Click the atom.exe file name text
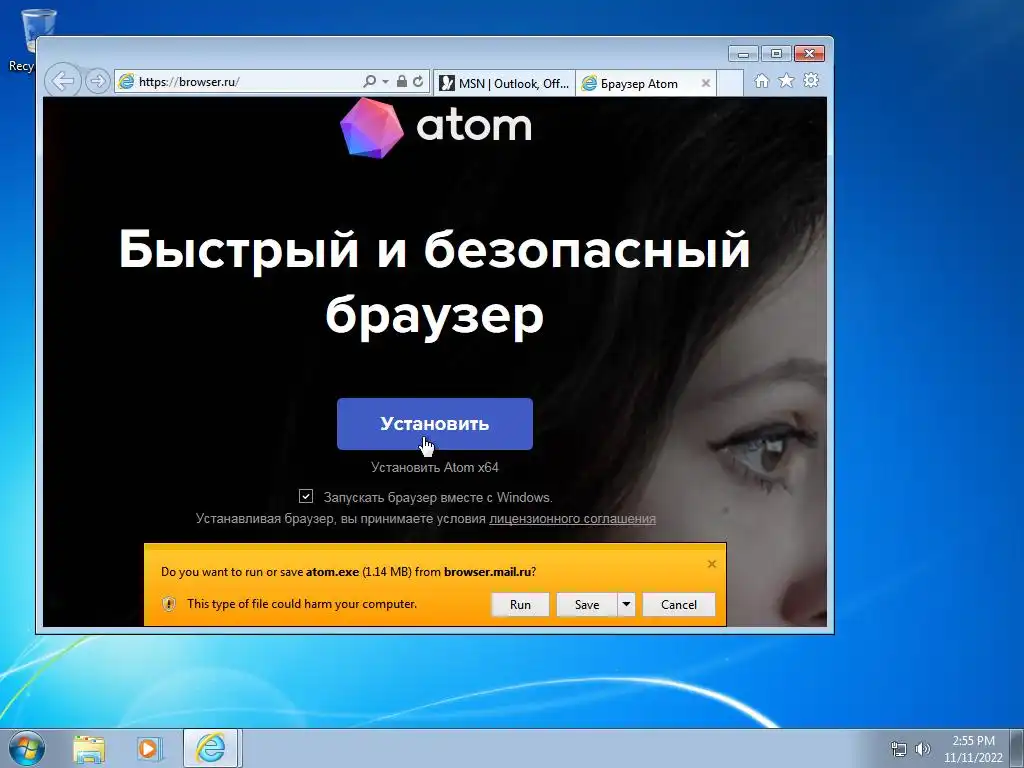1024x768 pixels. pyautogui.click(x=332, y=572)
